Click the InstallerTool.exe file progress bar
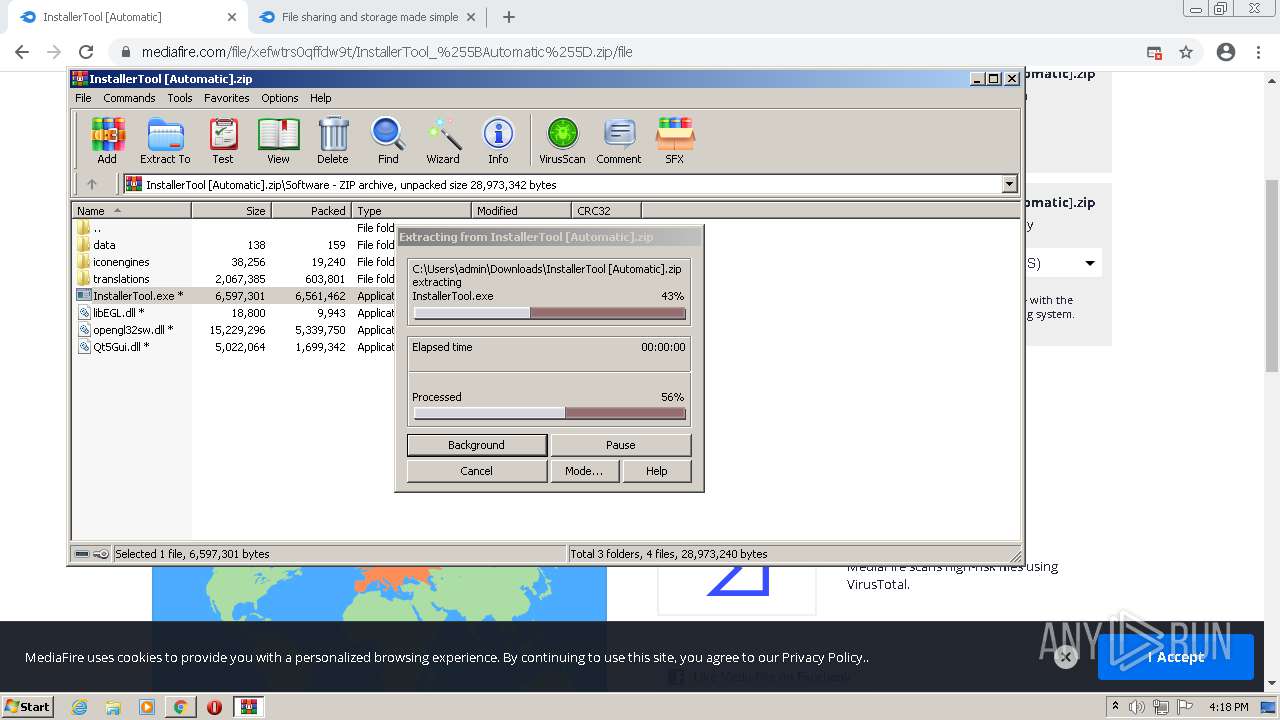The height and width of the screenshot is (720, 1280). [549, 313]
